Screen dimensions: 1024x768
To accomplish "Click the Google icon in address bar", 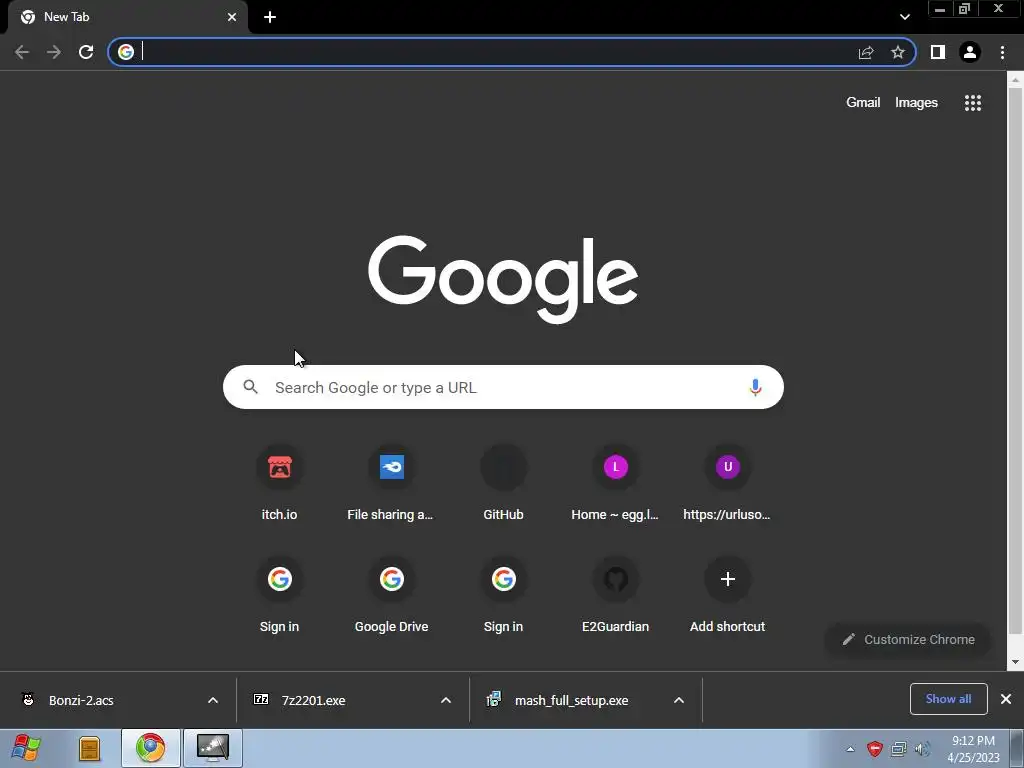I will pyautogui.click(x=126, y=52).
